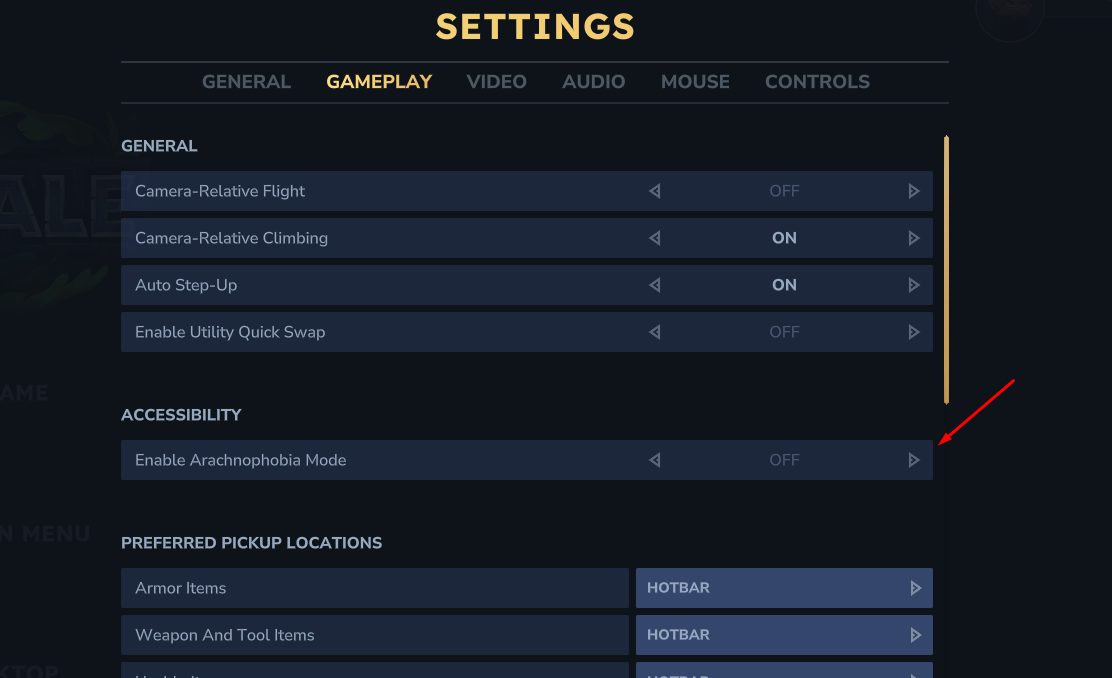This screenshot has width=1112, height=678.
Task: Toggle Enable Arachnophobia Mode OFF value
Action: (x=784, y=460)
